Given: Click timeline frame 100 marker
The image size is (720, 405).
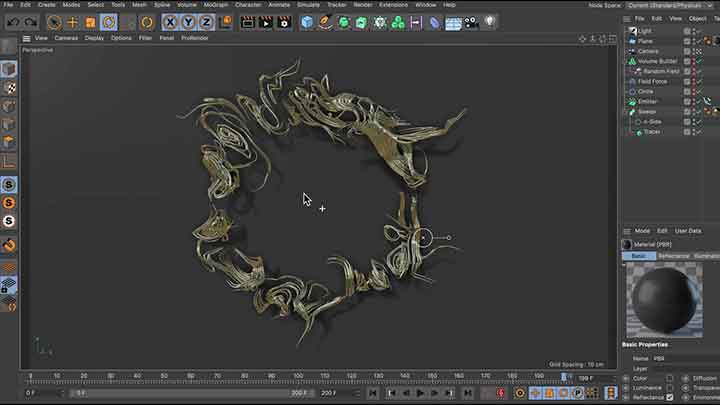Looking at the screenshot, I should [298, 376].
